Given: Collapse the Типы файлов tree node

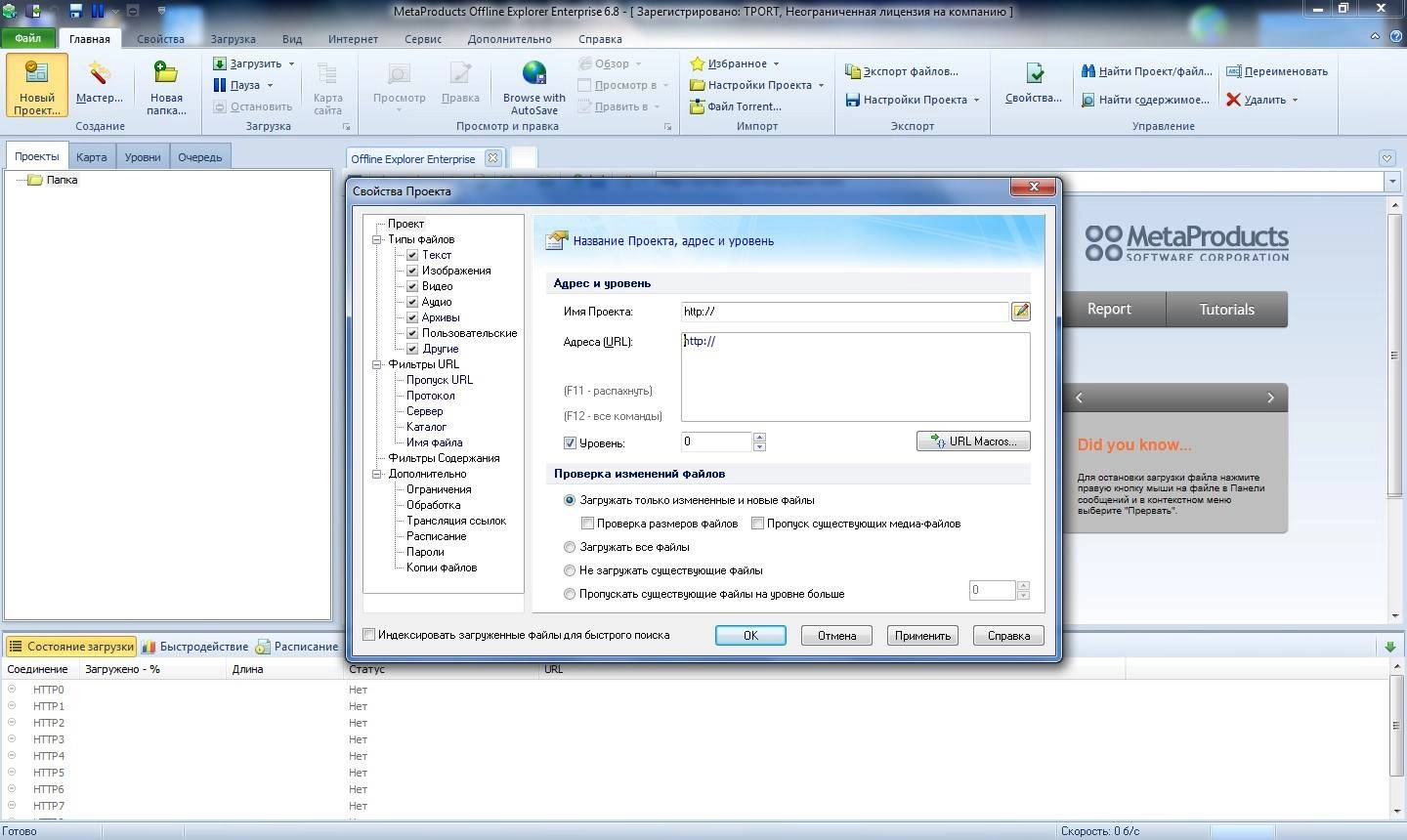Looking at the screenshot, I should 377,239.
